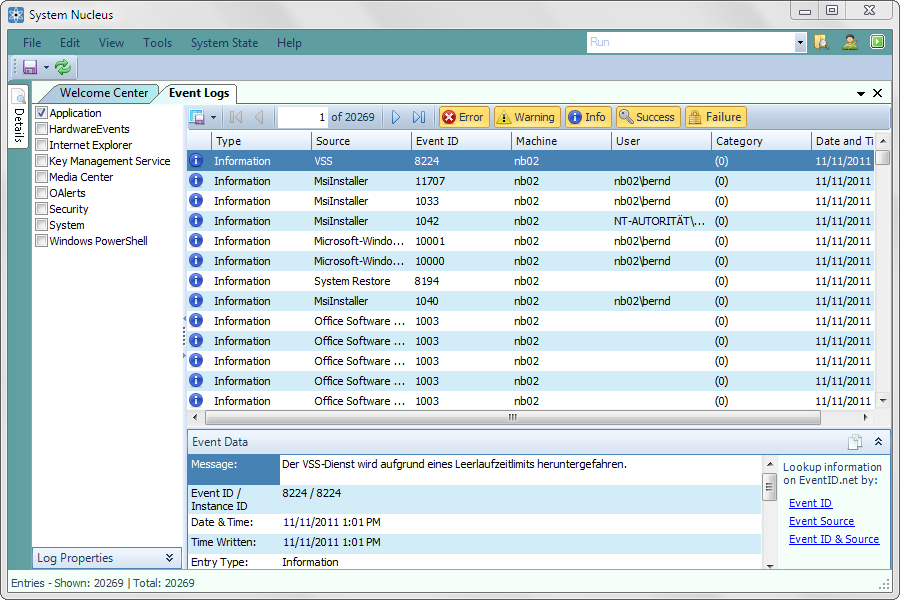The height and width of the screenshot is (600, 900).
Task: Open the Event Source link on EventID.net
Action: (x=821, y=521)
